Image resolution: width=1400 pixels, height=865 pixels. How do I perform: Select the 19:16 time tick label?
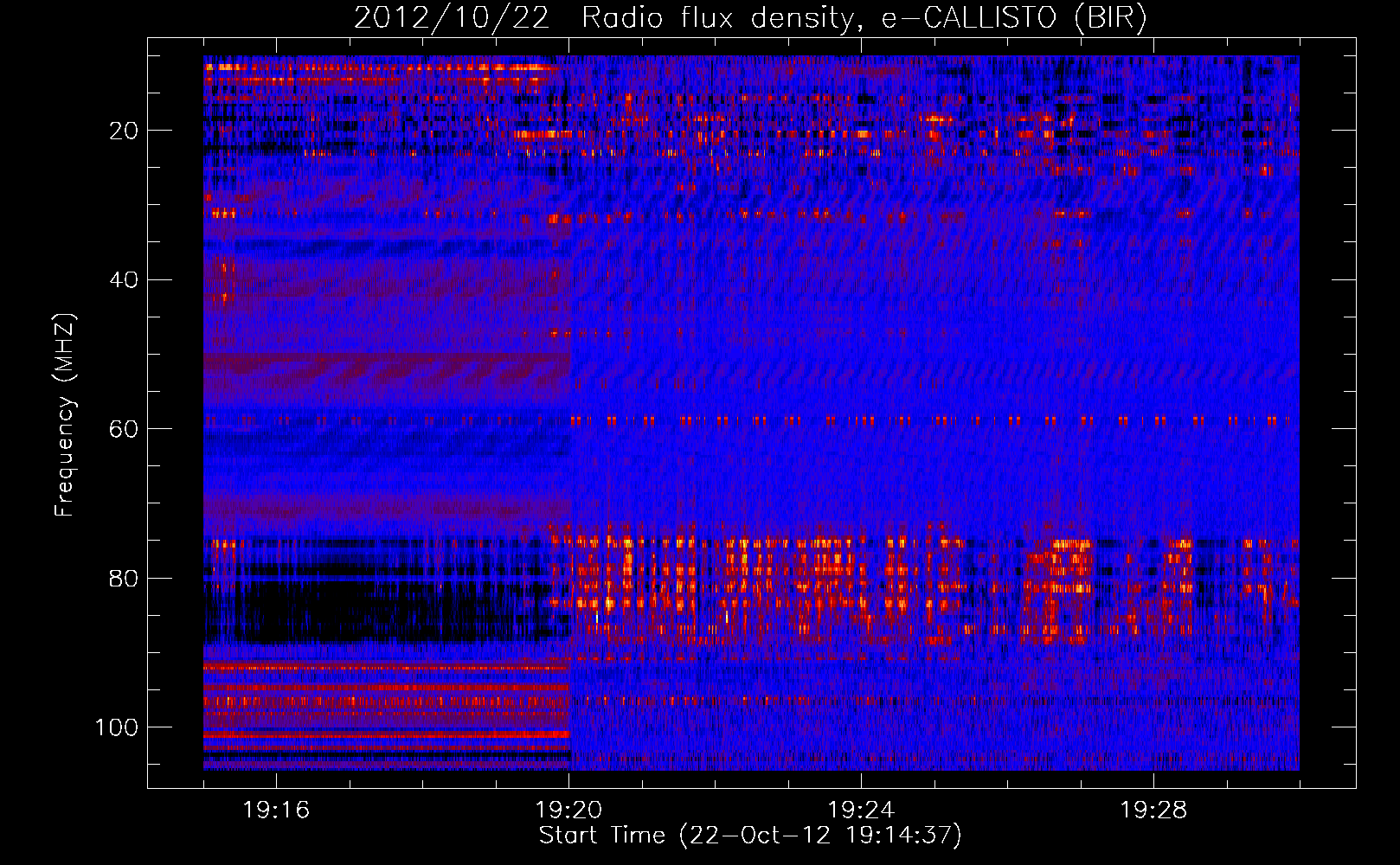coord(276,810)
